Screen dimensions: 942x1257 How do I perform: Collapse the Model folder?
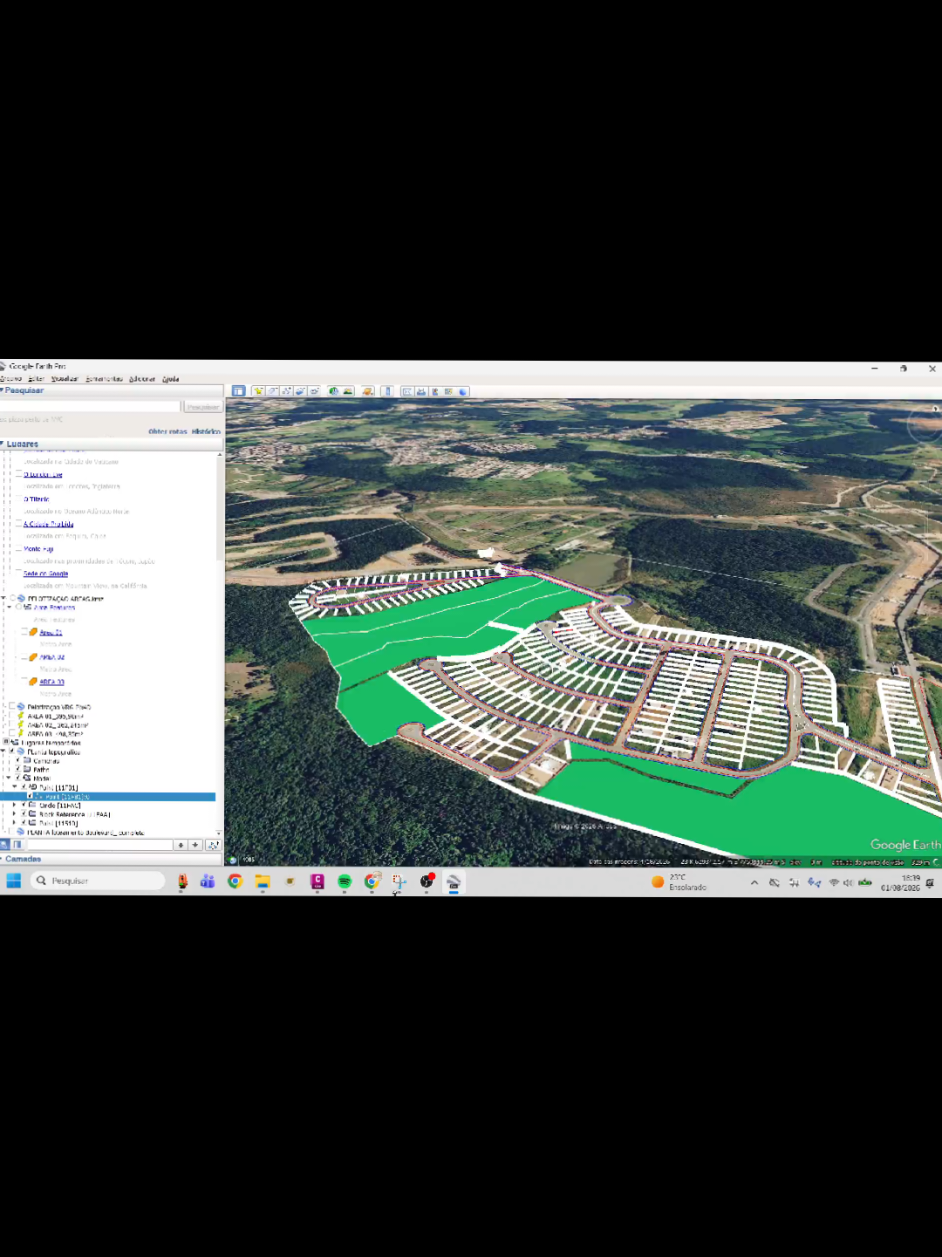point(8,778)
